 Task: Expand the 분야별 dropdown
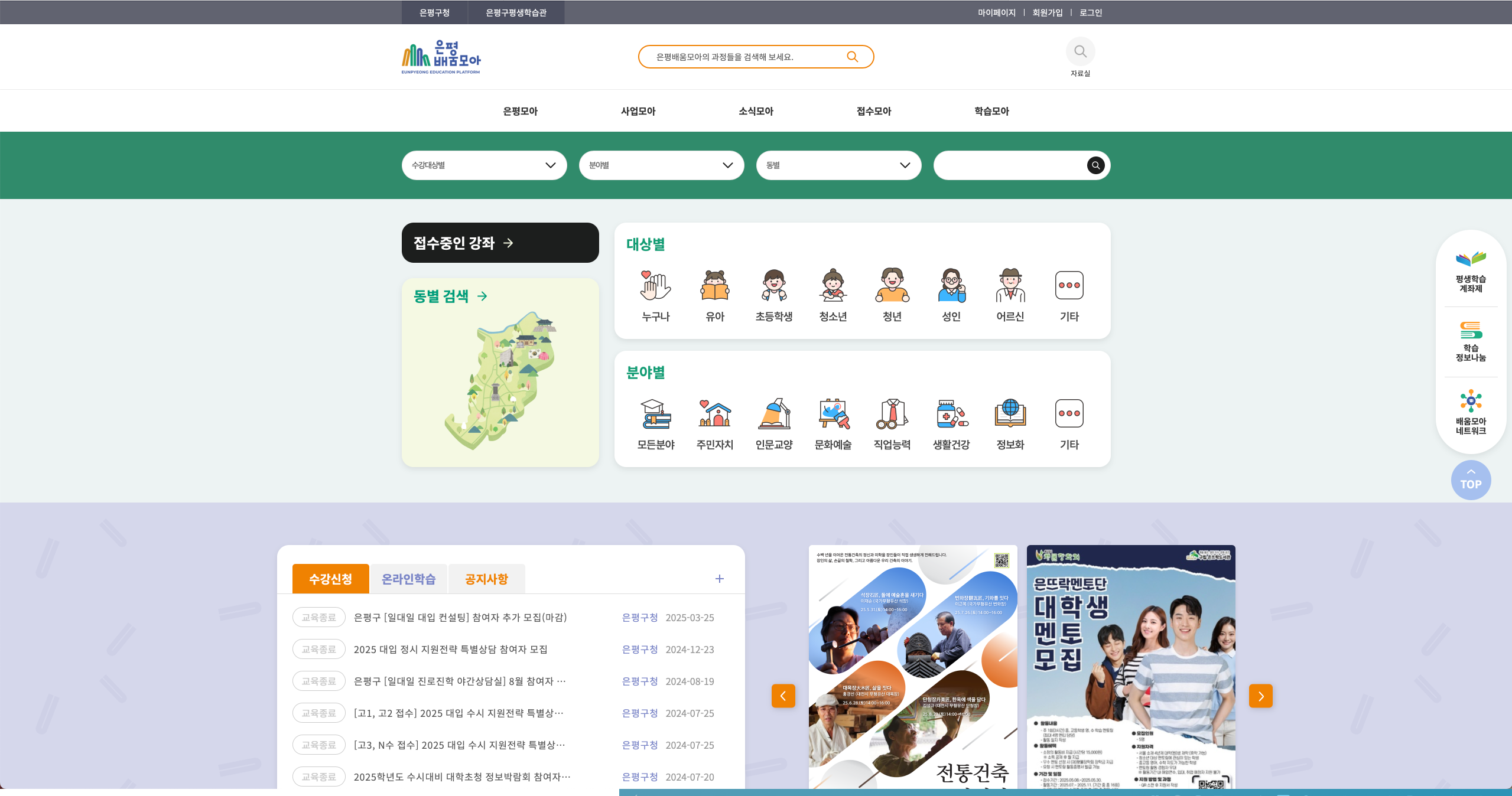(x=661, y=165)
